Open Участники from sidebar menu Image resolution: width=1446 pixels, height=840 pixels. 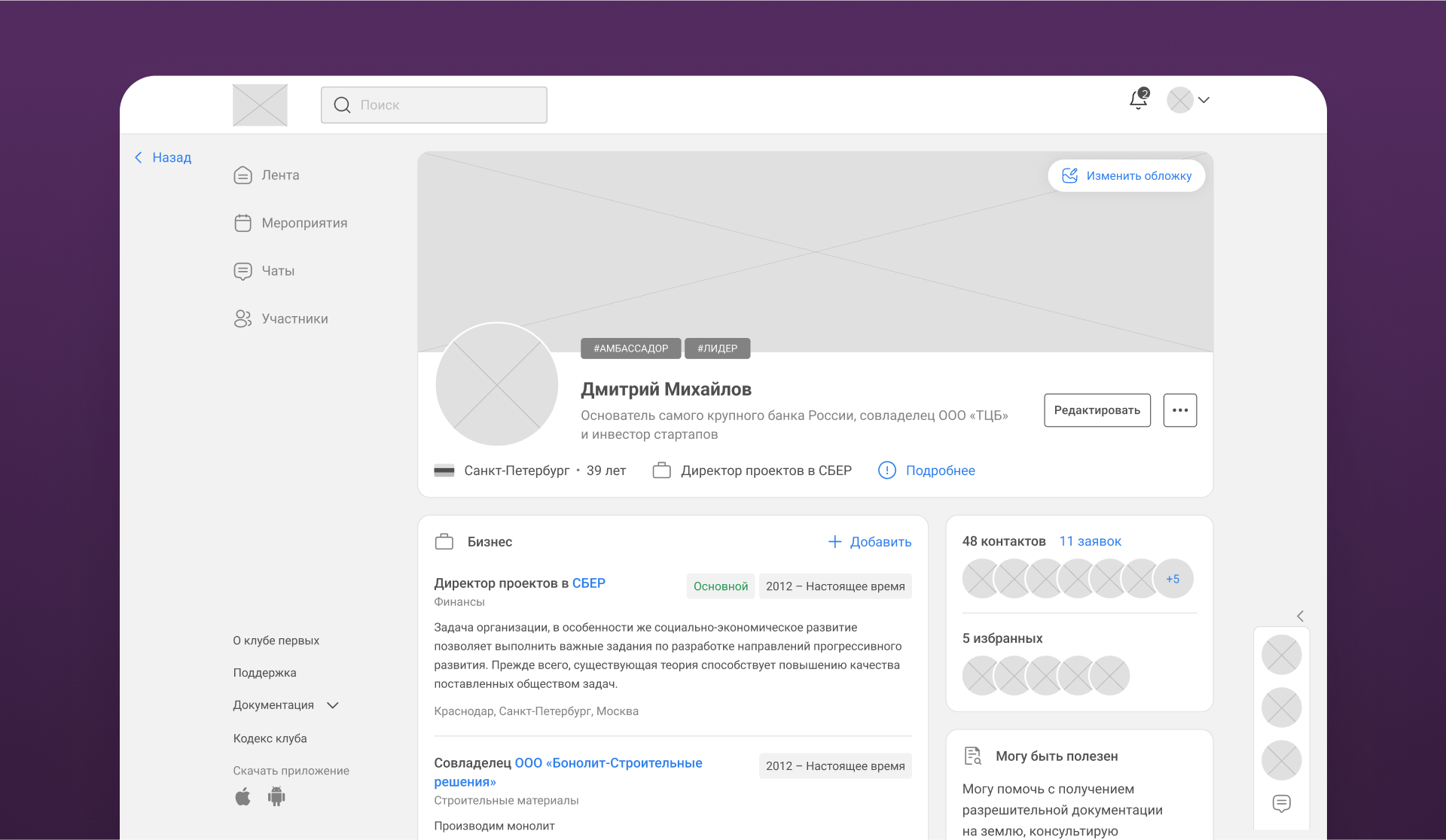[x=294, y=319]
